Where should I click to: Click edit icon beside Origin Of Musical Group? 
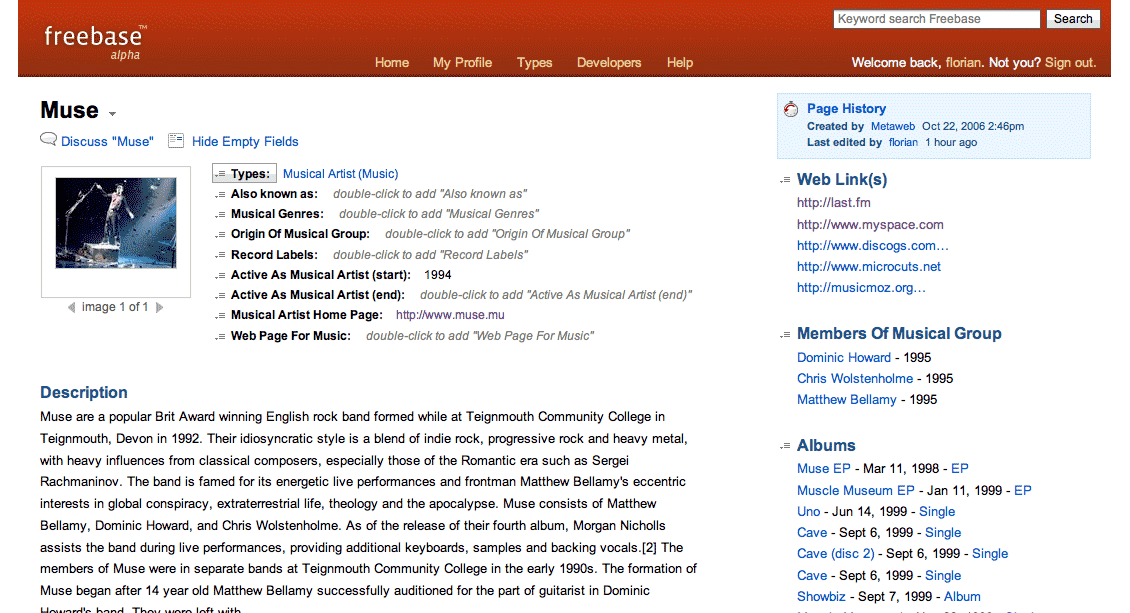pyautogui.click(x=221, y=235)
